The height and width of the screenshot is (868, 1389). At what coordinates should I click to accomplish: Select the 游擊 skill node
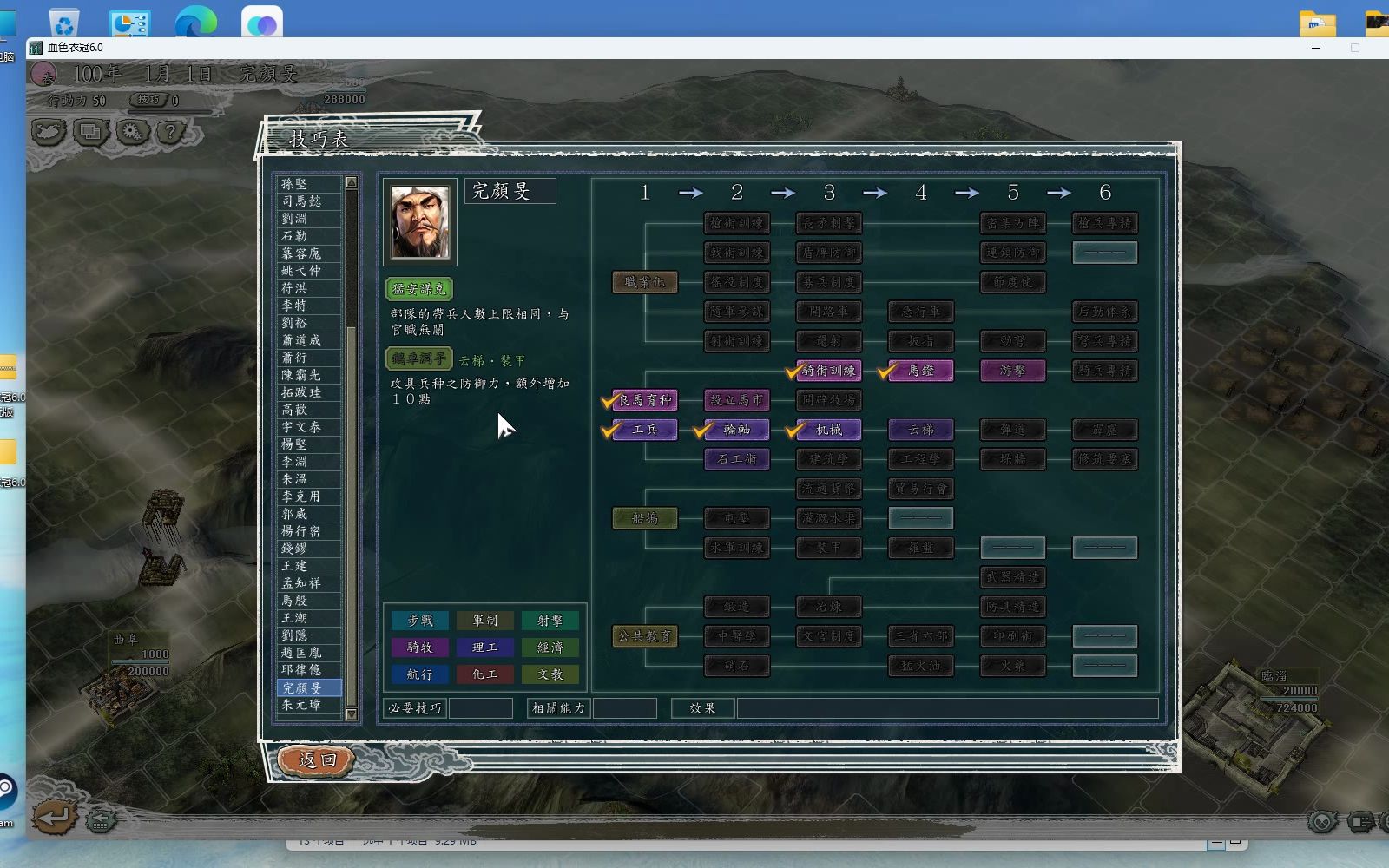pos(1012,371)
